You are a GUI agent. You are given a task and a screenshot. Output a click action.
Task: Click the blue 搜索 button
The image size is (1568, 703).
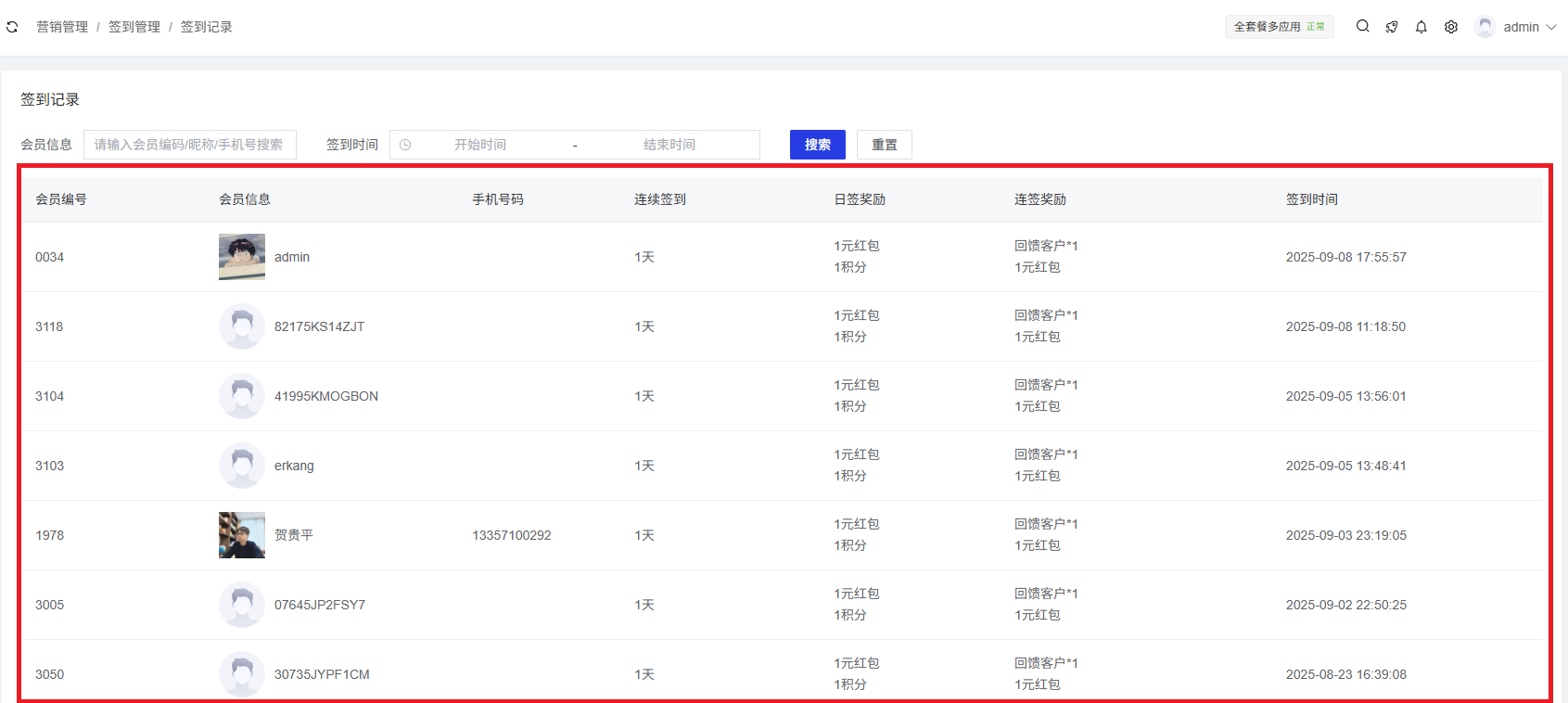(x=817, y=145)
